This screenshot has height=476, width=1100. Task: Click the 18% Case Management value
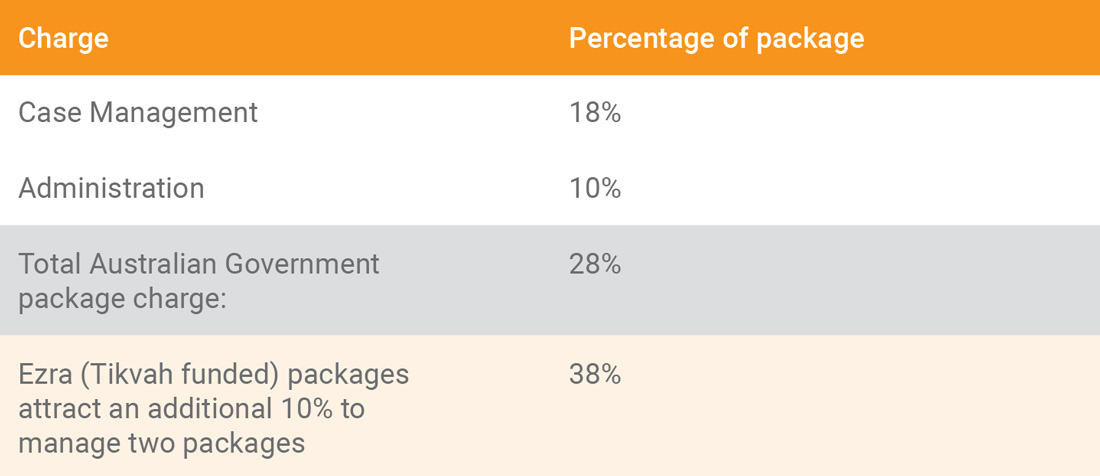click(595, 113)
